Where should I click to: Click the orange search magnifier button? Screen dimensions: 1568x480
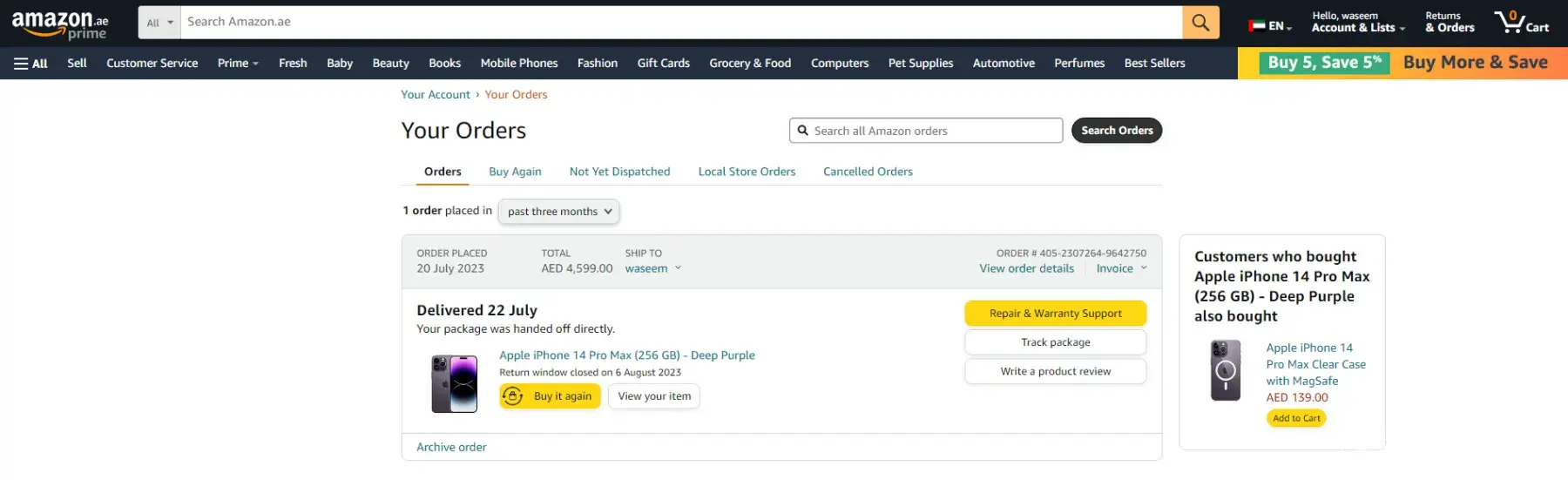click(x=1200, y=22)
